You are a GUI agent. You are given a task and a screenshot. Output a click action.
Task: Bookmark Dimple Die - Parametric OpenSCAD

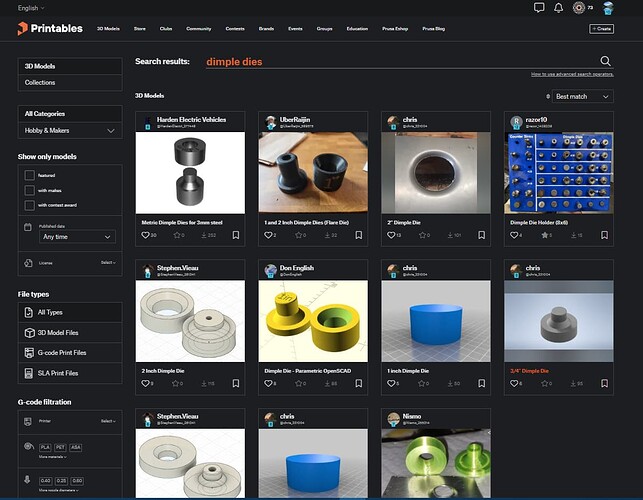(358, 383)
